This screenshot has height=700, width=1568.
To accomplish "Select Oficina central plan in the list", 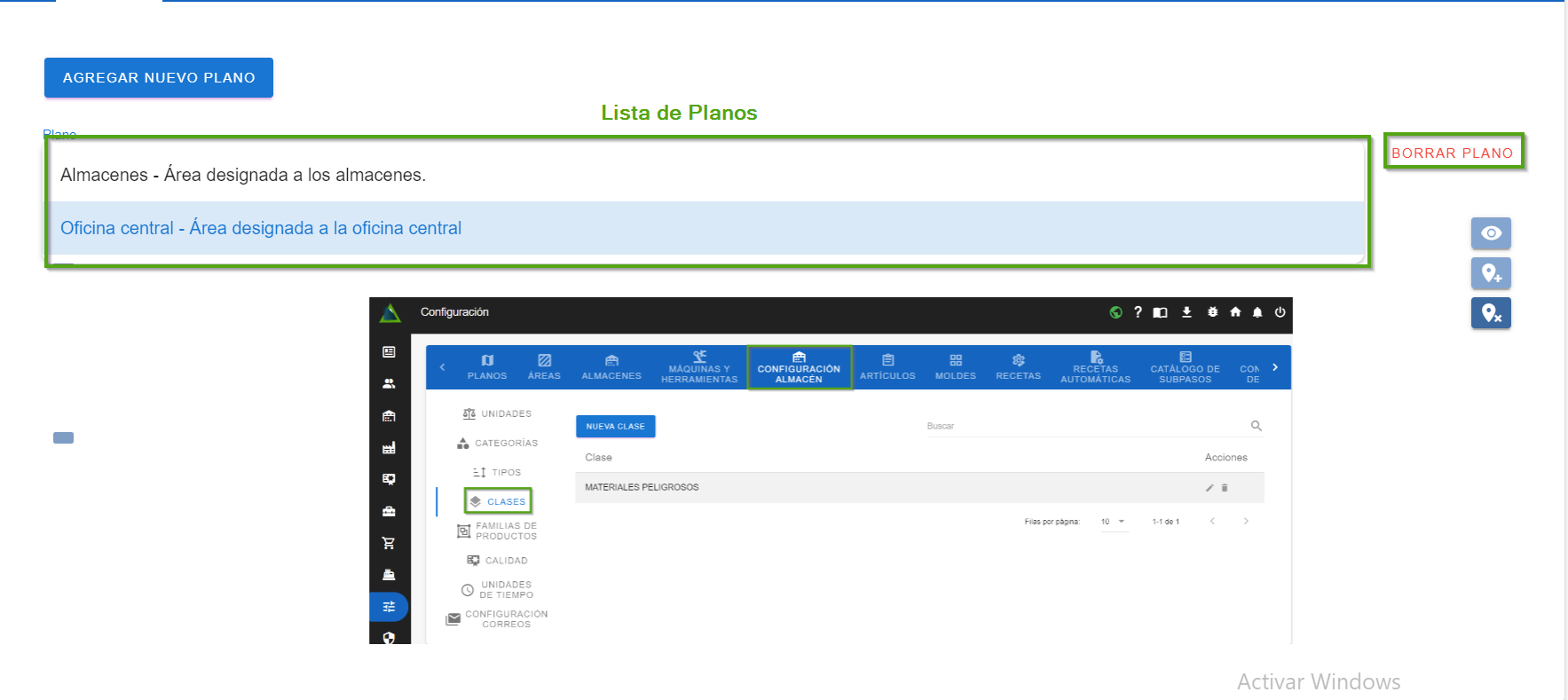I will (x=261, y=228).
